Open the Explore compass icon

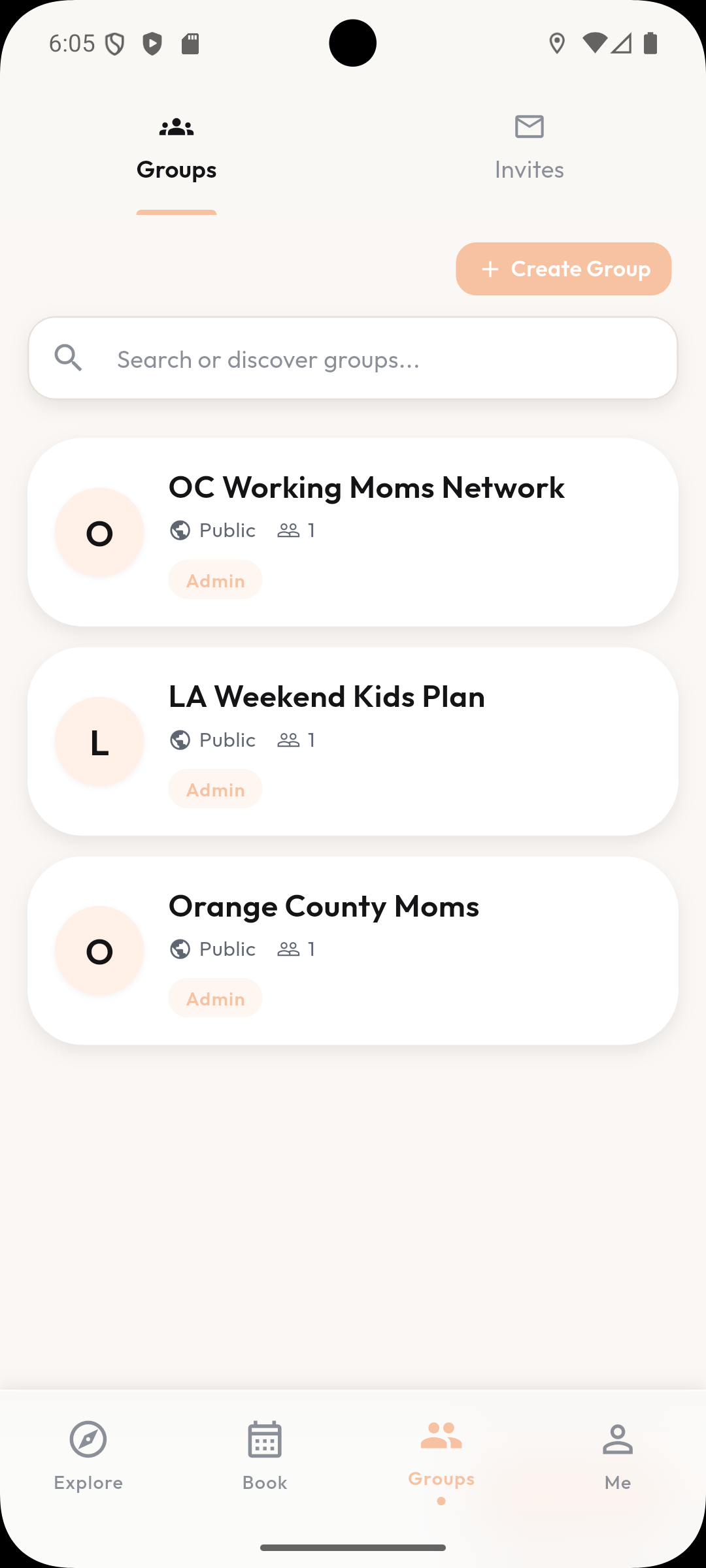coord(88,1439)
